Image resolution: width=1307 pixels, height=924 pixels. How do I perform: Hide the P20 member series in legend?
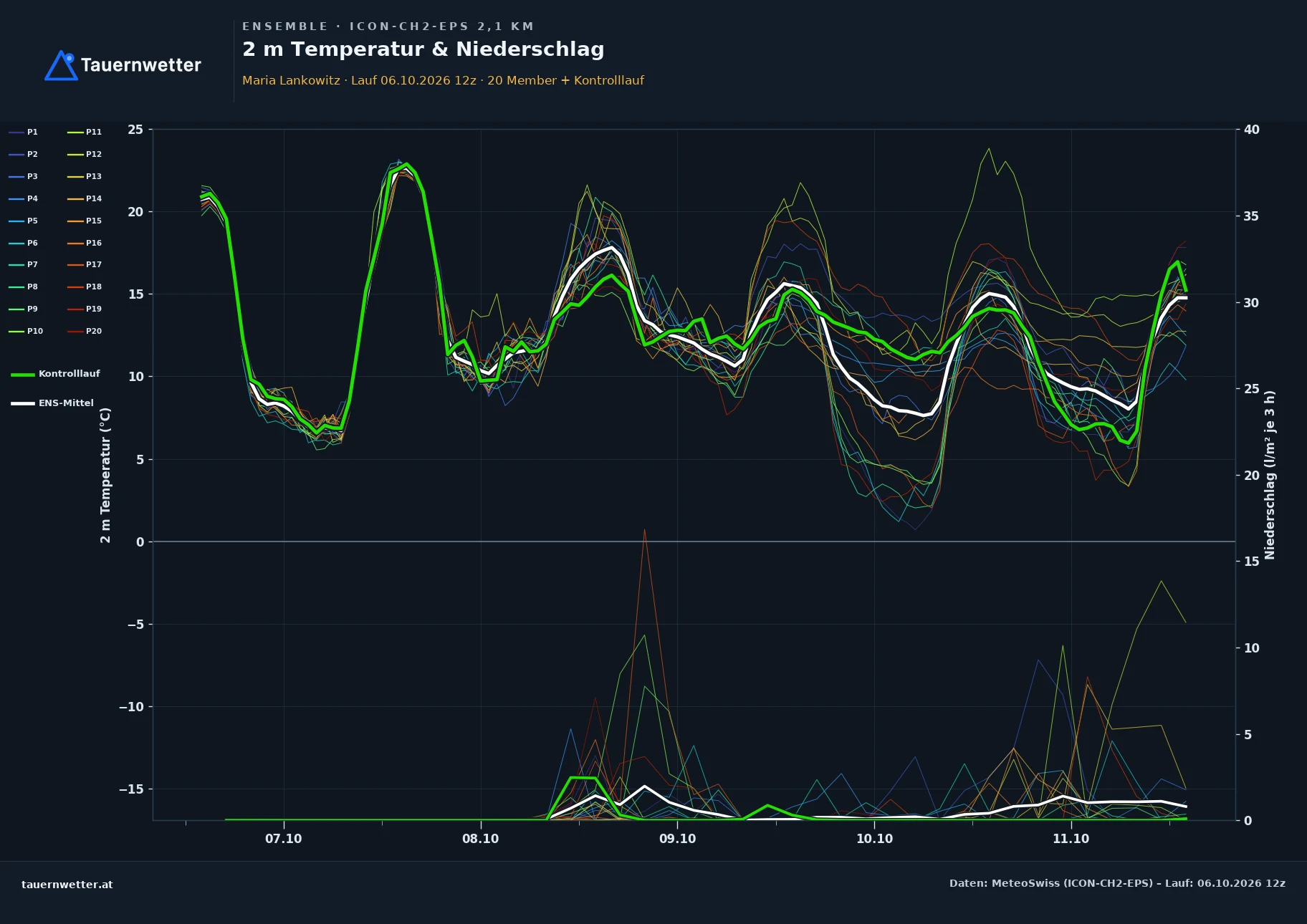tap(85, 331)
